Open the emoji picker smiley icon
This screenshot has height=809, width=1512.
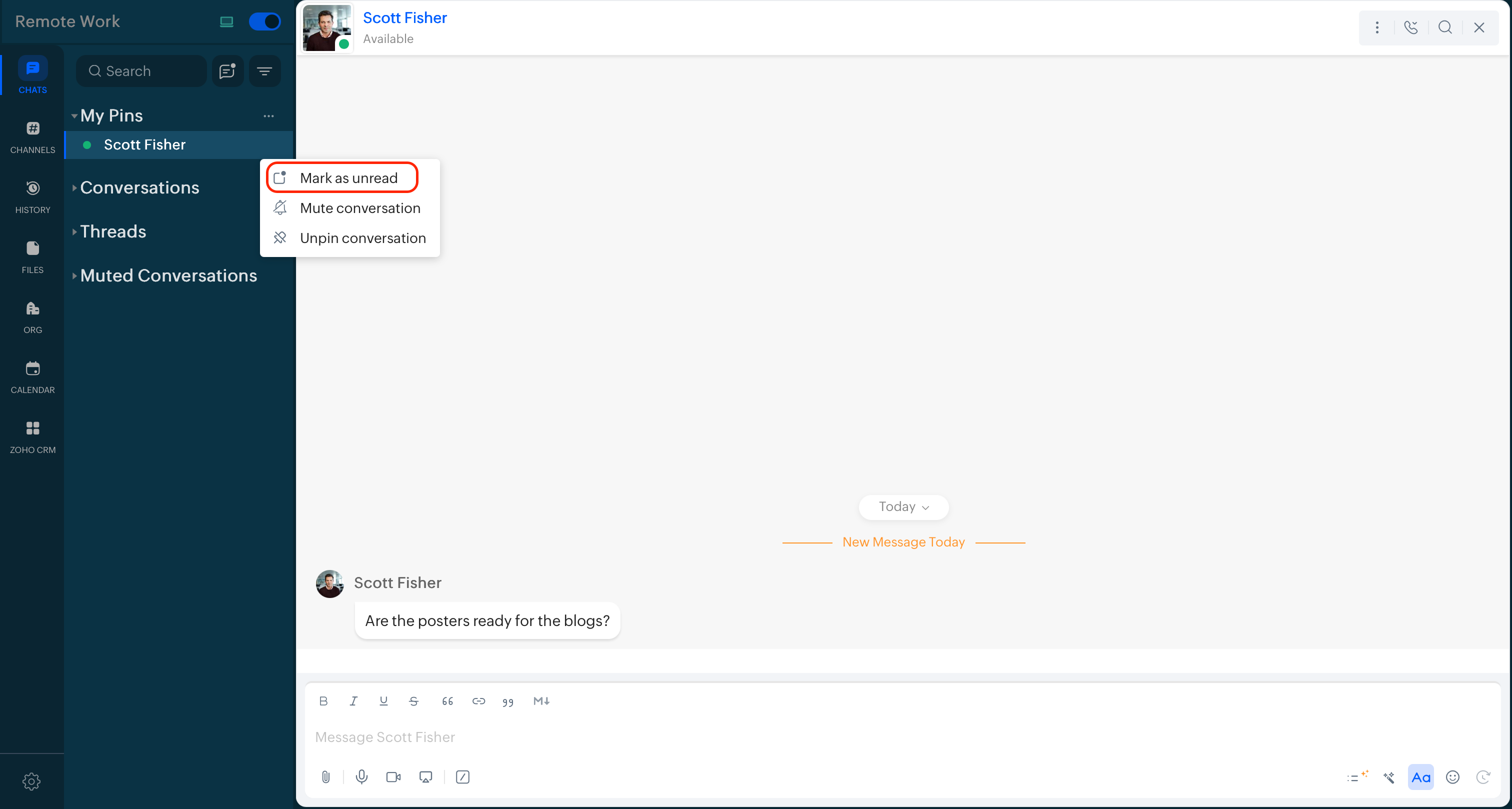[1452, 777]
